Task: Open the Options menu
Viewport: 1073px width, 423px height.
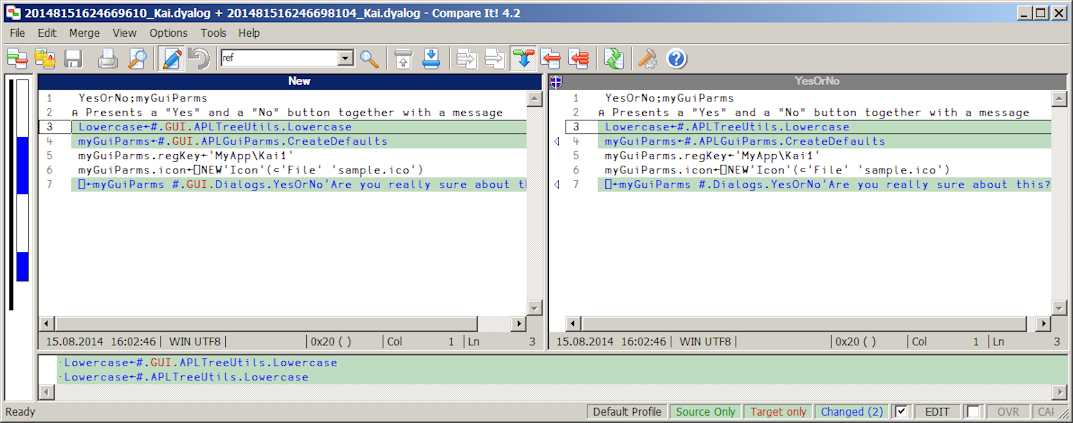Action: pyautogui.click(x=168, y=33)
